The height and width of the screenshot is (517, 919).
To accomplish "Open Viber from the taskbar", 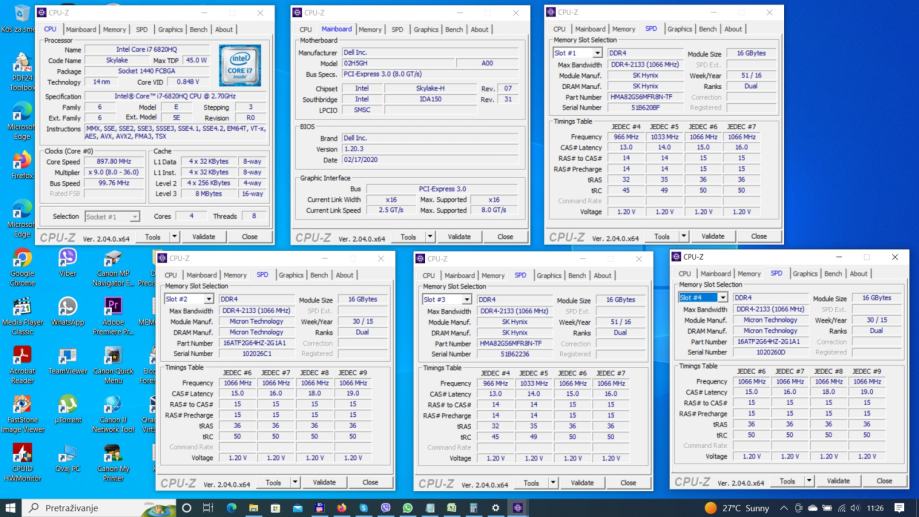I will [385, 508].
